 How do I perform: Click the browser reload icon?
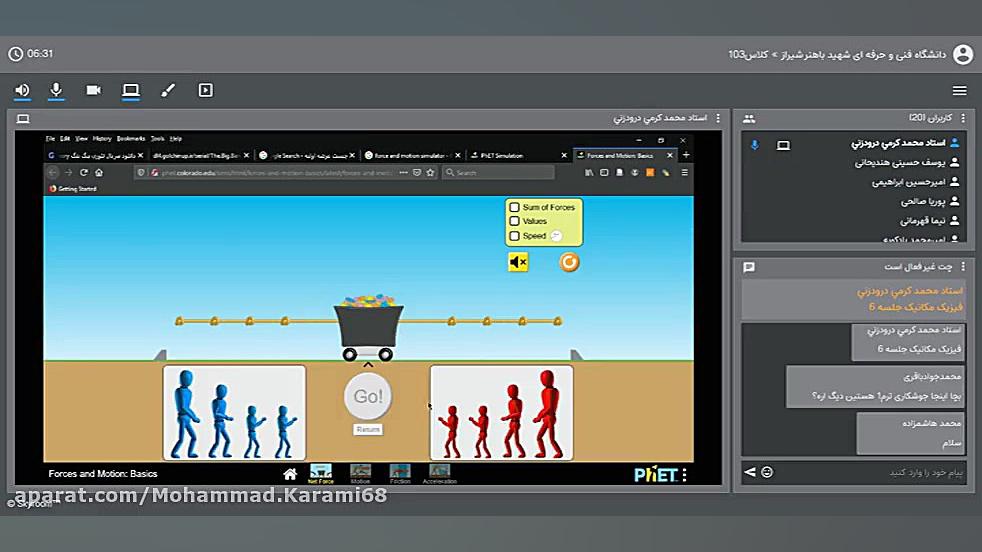[x=83, y=172]
